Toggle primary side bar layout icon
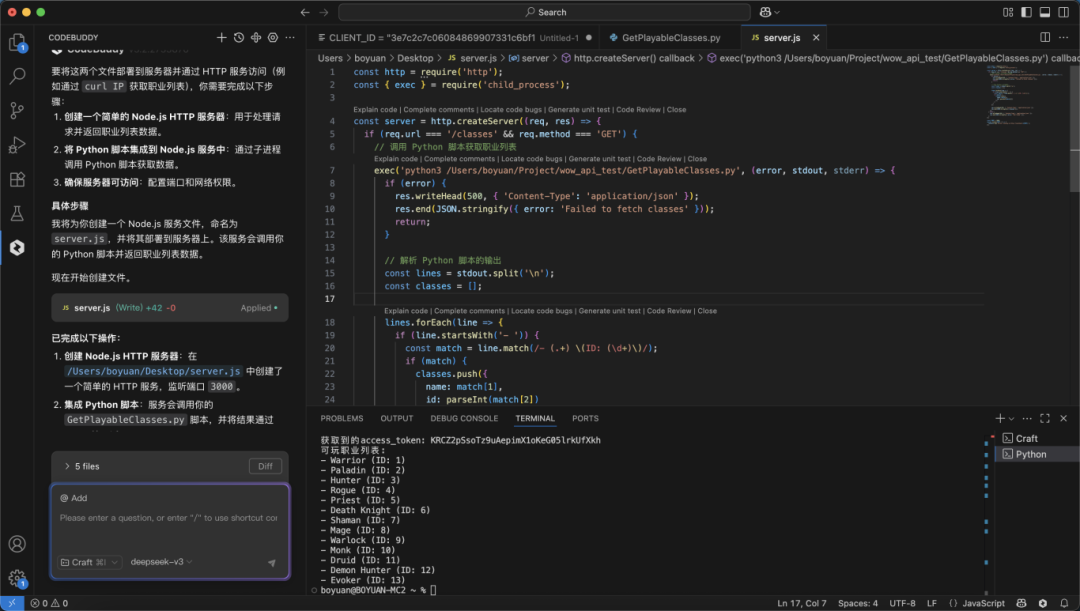 [x=1026, y=12]
